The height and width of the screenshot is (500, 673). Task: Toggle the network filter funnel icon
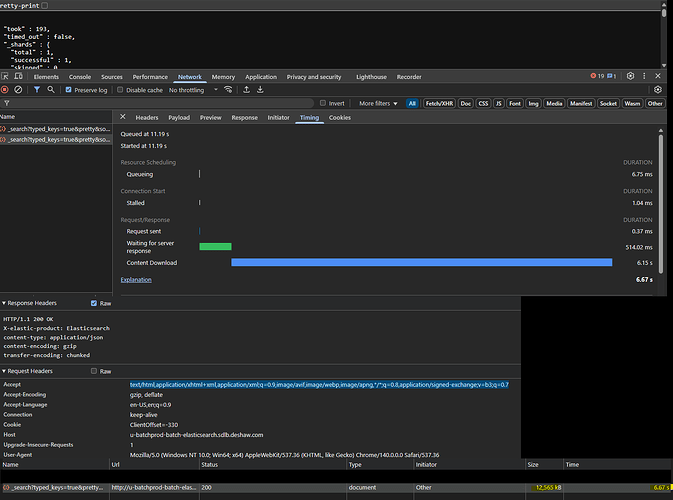tap(37, 89)
